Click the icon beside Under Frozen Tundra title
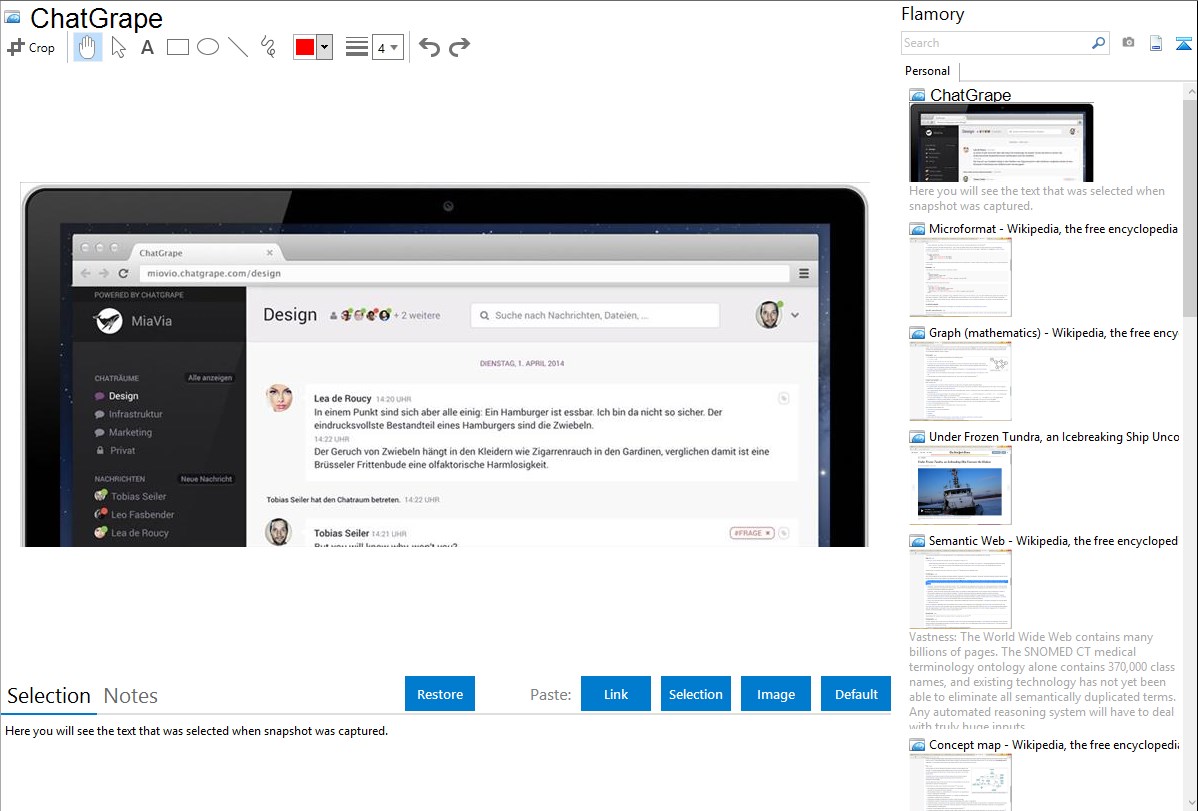 pyautogui.click(x=917, y=437)
